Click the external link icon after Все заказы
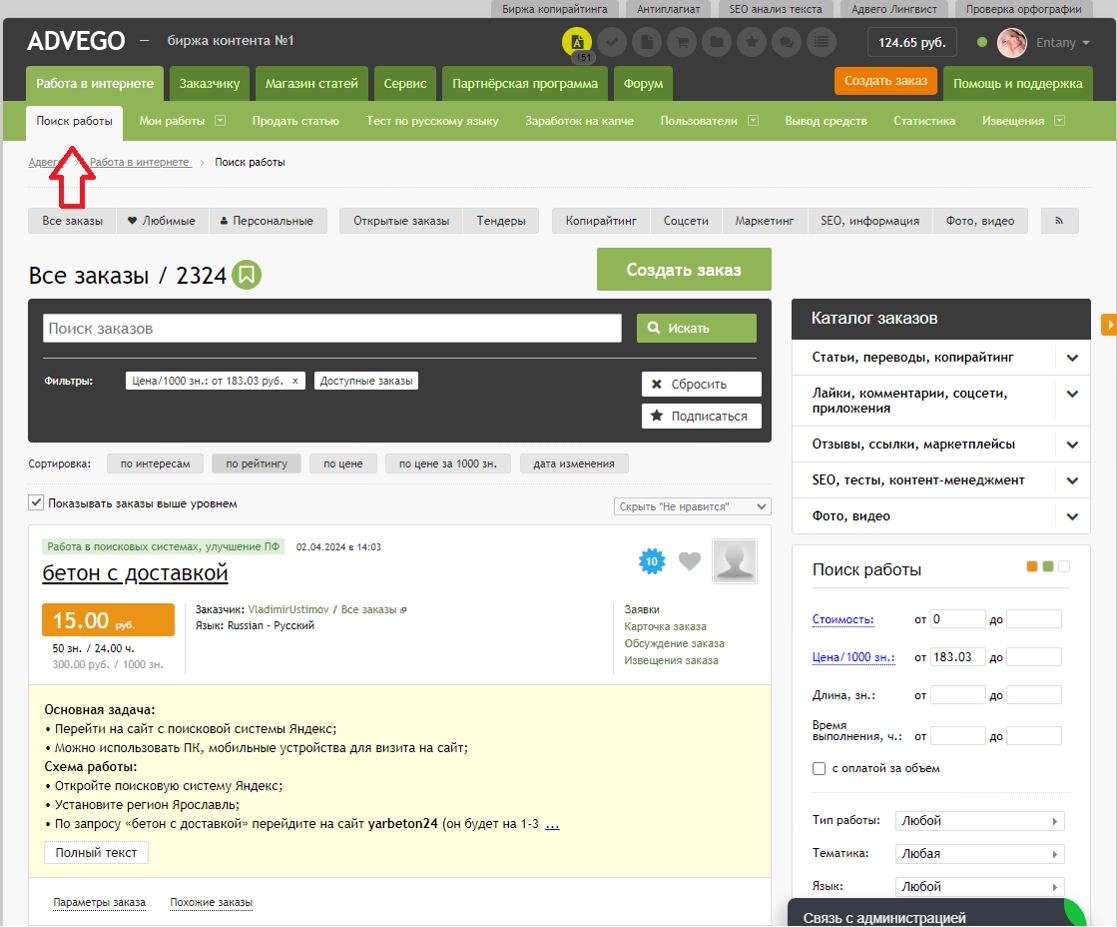The image size is (1117, 927). (x=403, y=610)
